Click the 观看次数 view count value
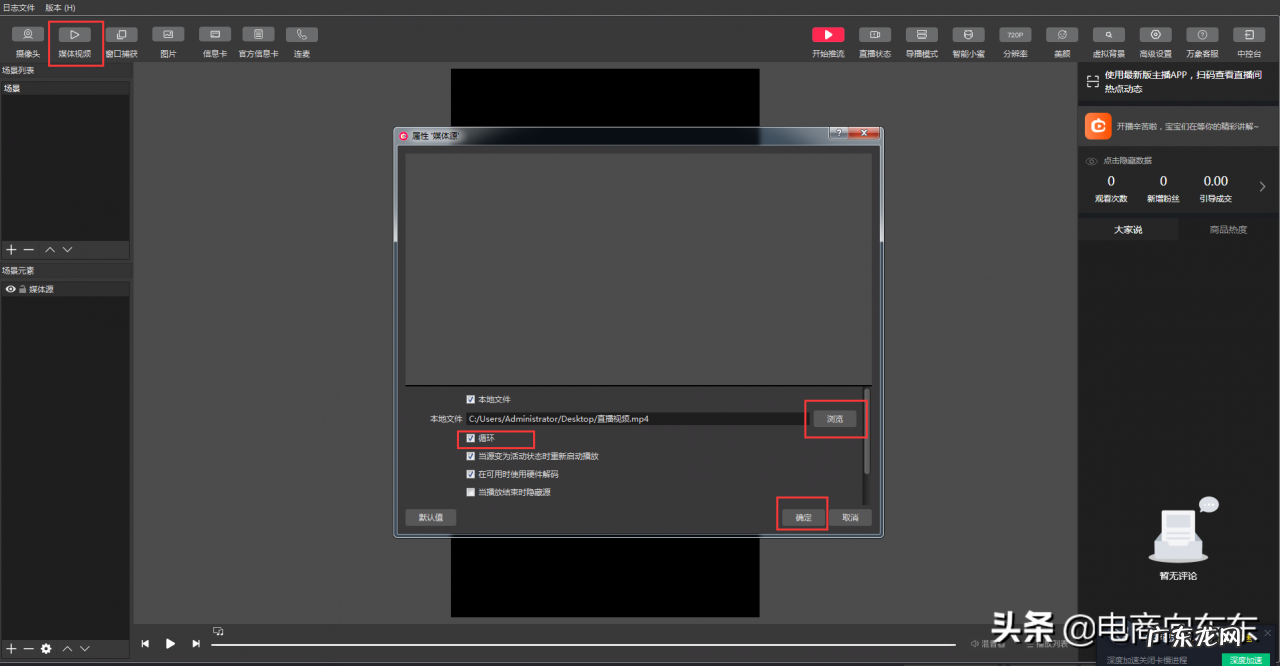 (x=1111, y=181)
